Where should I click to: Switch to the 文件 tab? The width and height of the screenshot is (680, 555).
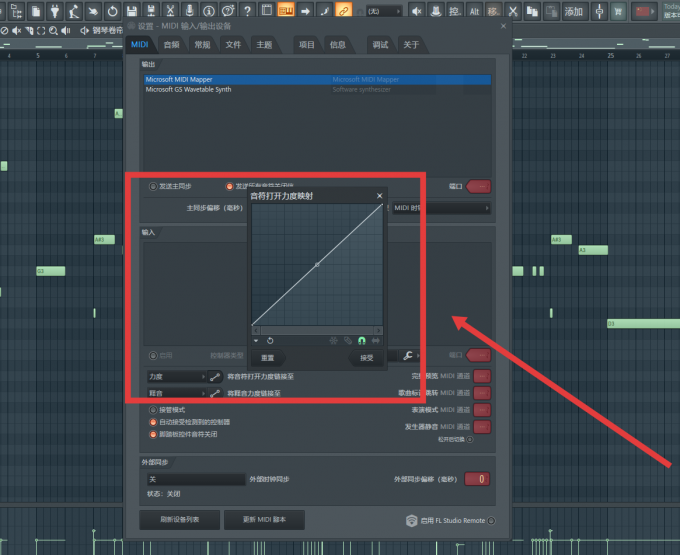tap(233, 45)
